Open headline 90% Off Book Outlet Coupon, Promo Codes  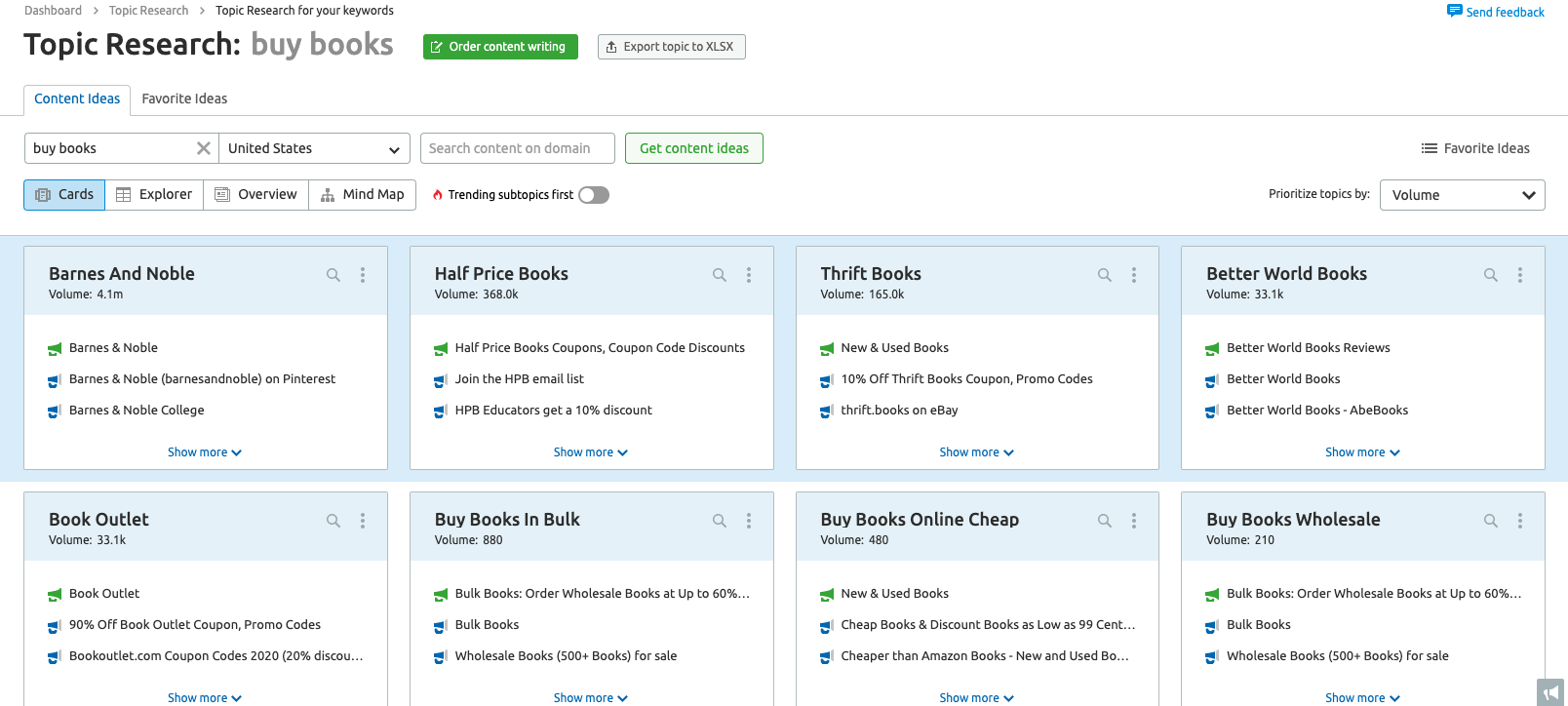[195, 625]
